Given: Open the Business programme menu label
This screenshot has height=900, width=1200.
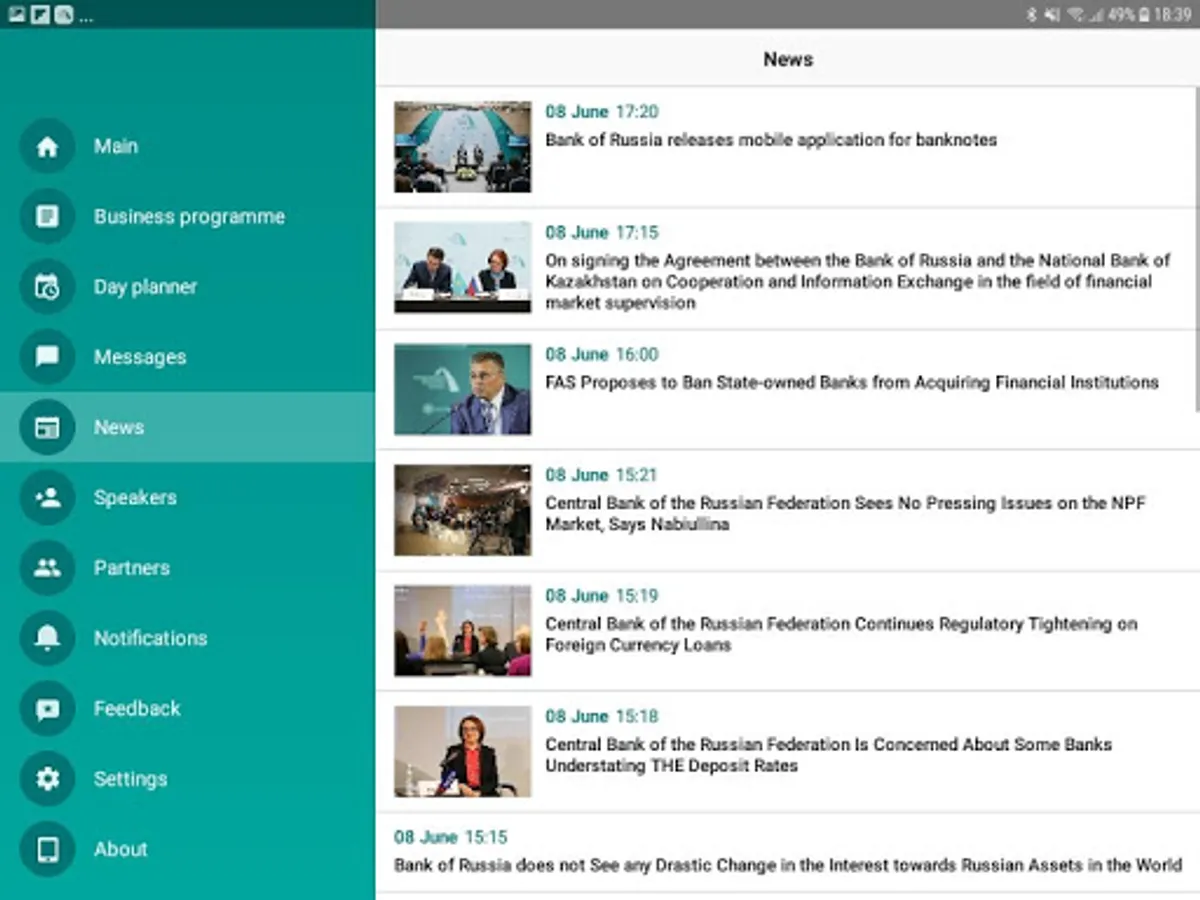Looking at the screenshot, I should click(x=189, y=216).
